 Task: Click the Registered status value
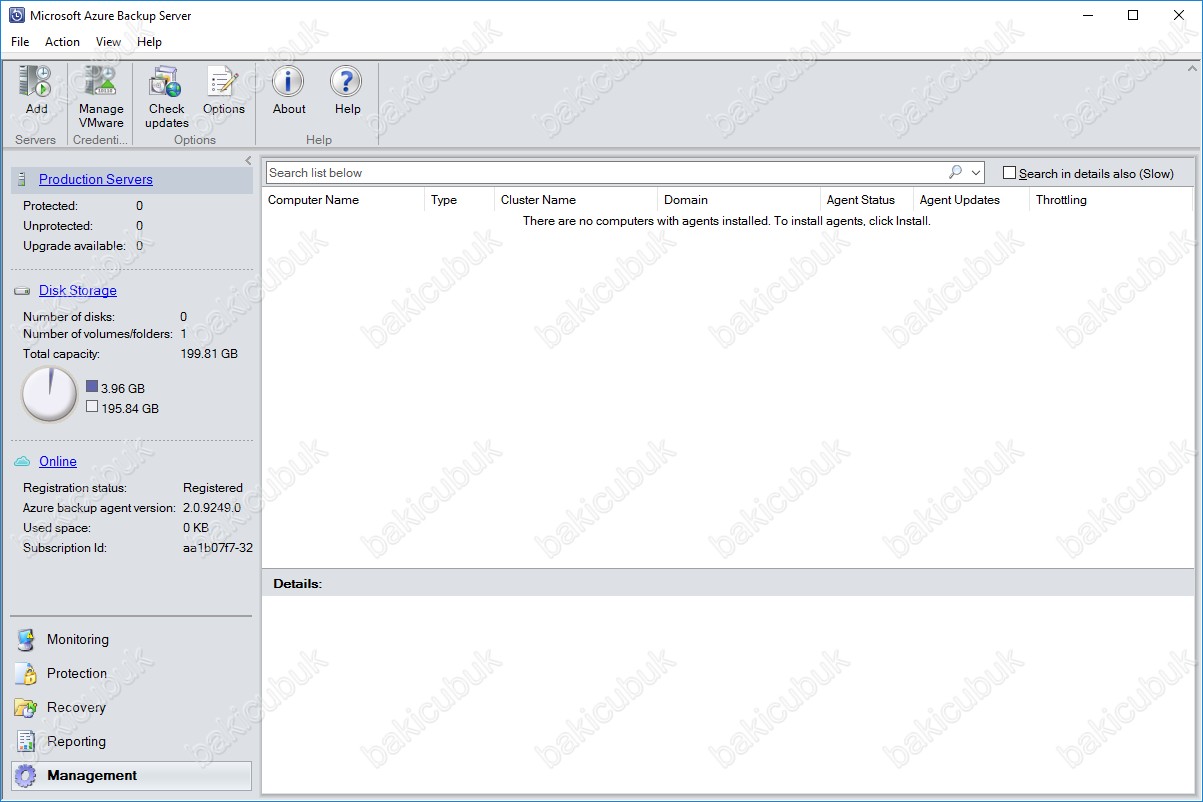[213, 488]
